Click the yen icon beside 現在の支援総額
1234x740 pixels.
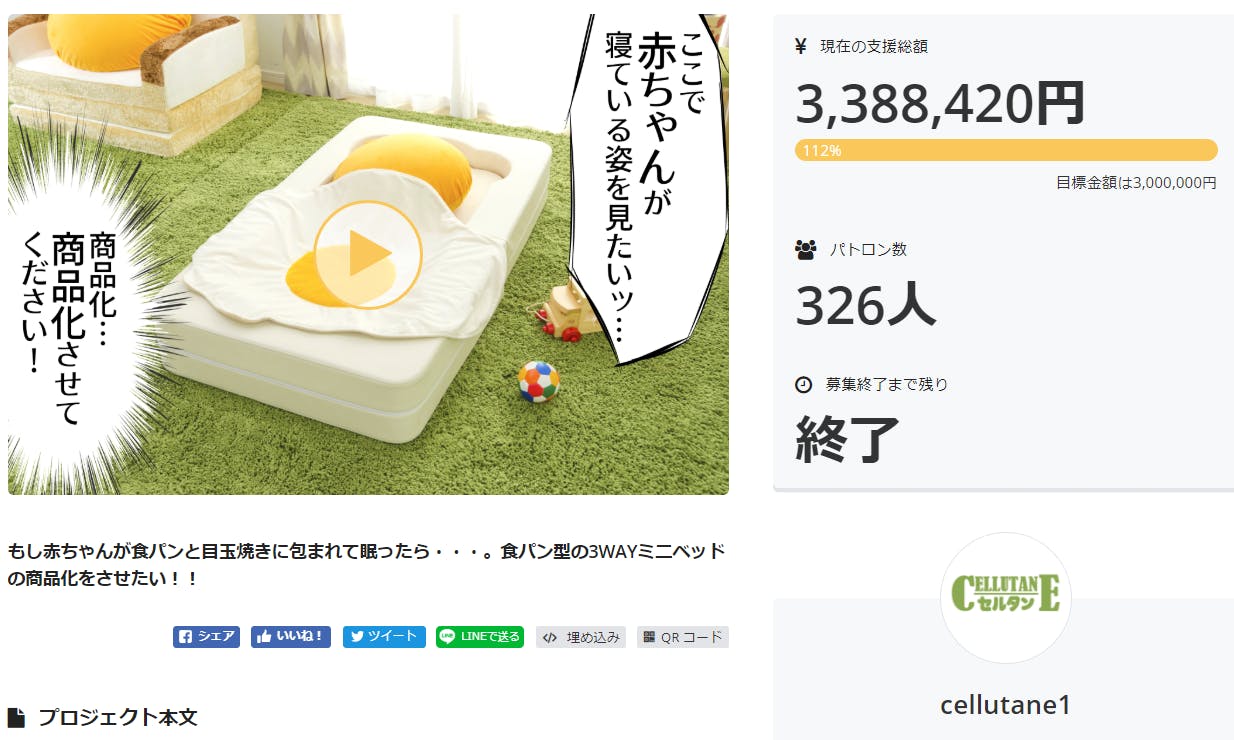[x=801, y=46]
